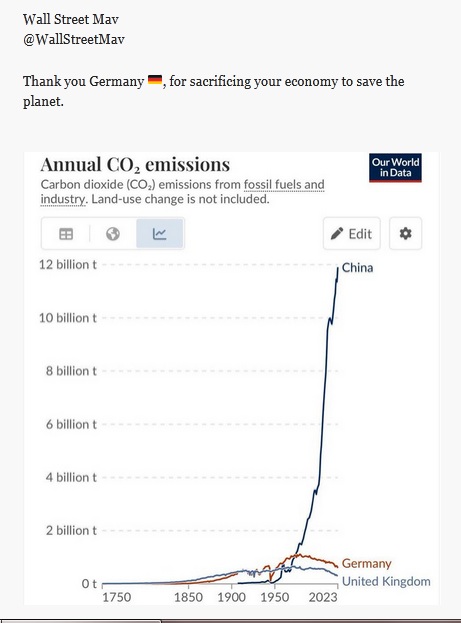Select the United Kingdom series label
This screenshot has width=461, height=623.
386,581
